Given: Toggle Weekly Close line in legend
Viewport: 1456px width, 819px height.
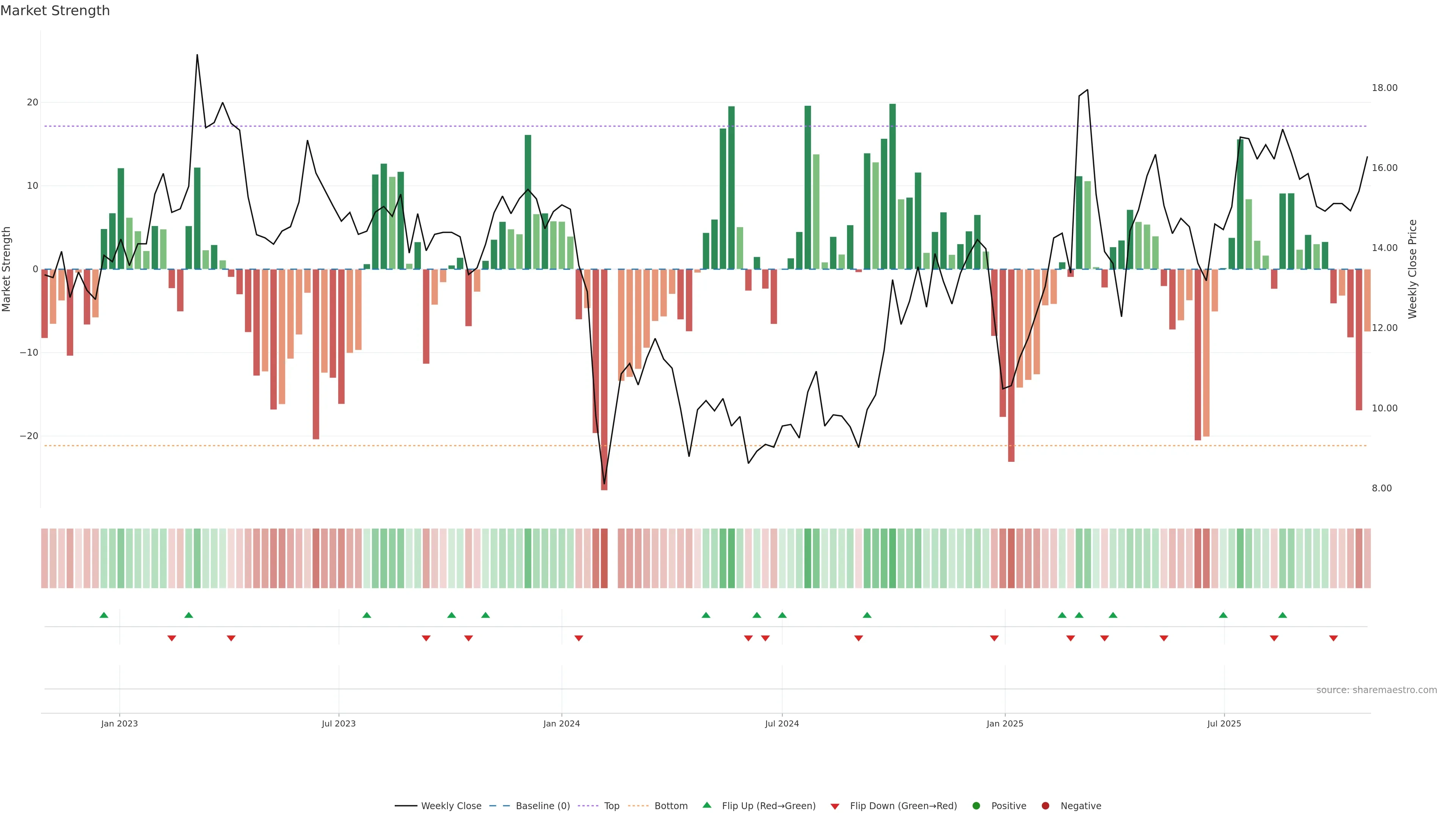Looking at the screenshot, I should [438, 806].
